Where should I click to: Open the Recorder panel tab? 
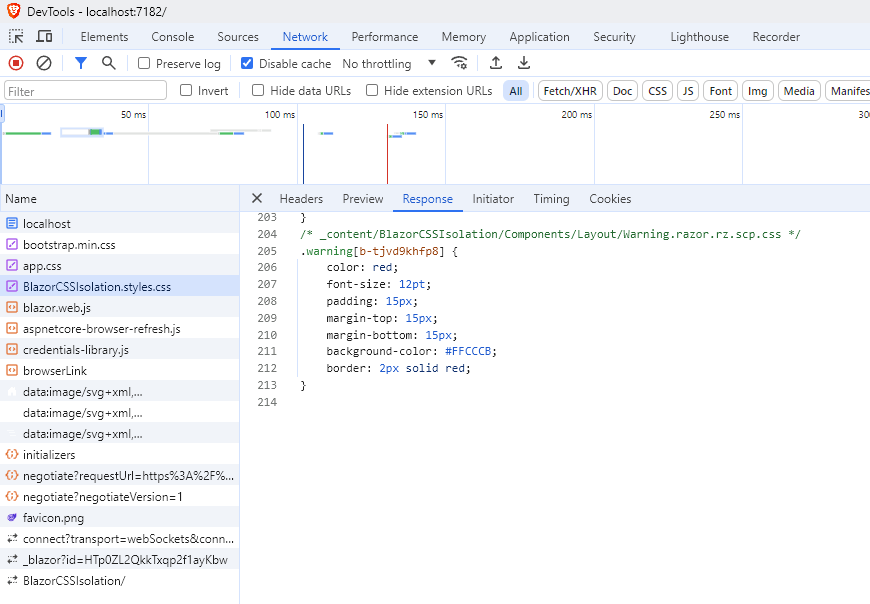tap(776, 37)
